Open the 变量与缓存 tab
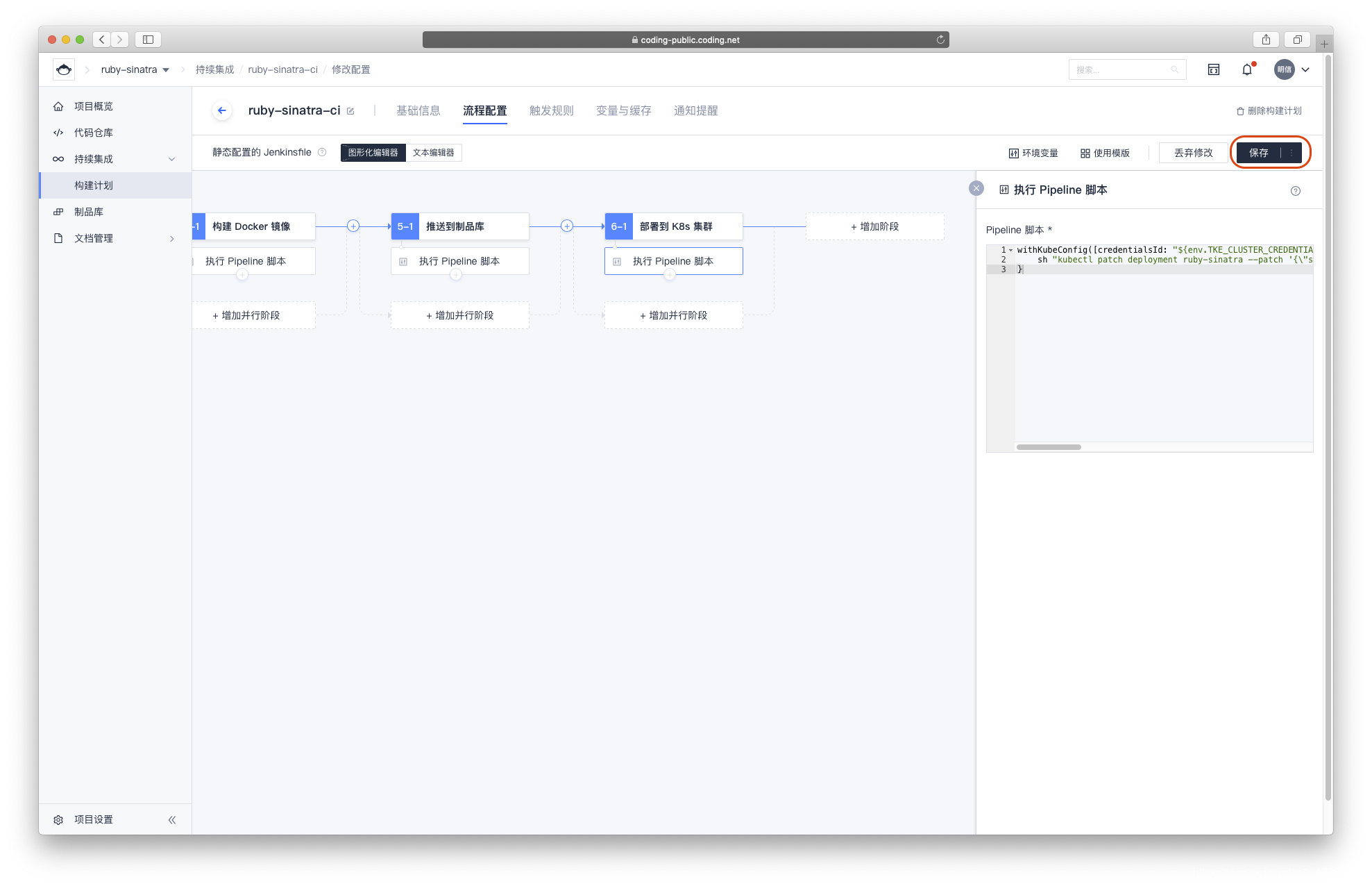The height and width of the screenshot is (886, 1372). point(623,111)
